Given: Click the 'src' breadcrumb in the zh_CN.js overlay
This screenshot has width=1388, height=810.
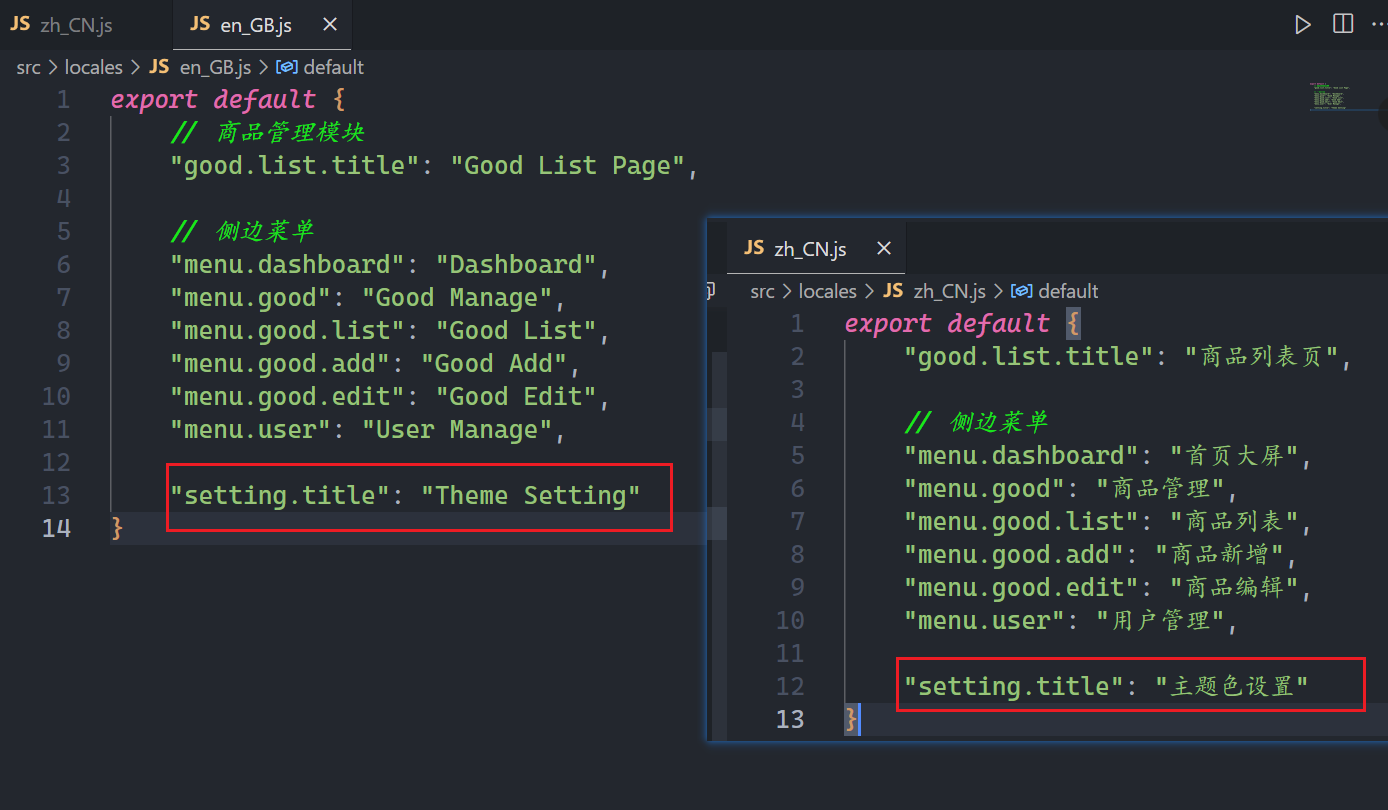Looking at the screenshot, I should (762, 291).
